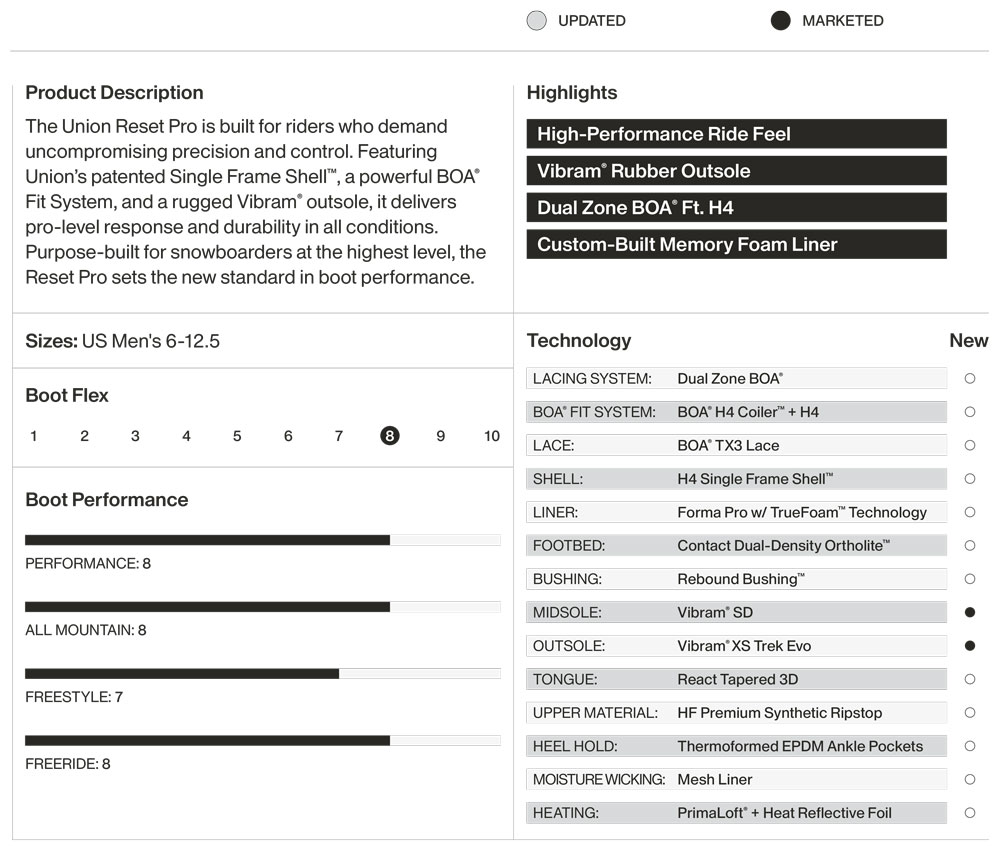Screen dimensions: 1000x850
Task: Select the highlighted boot flex number 8
Action: point(389,436)
